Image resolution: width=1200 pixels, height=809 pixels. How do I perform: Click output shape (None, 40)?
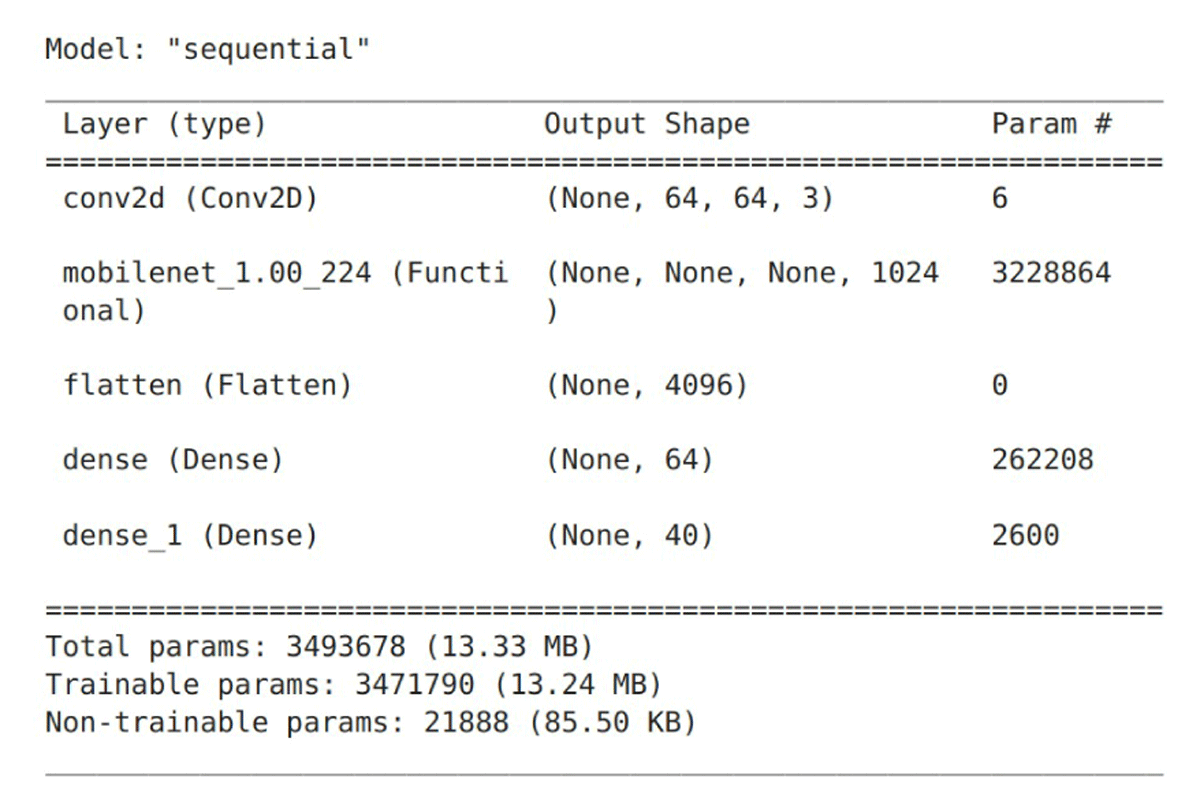629,535
